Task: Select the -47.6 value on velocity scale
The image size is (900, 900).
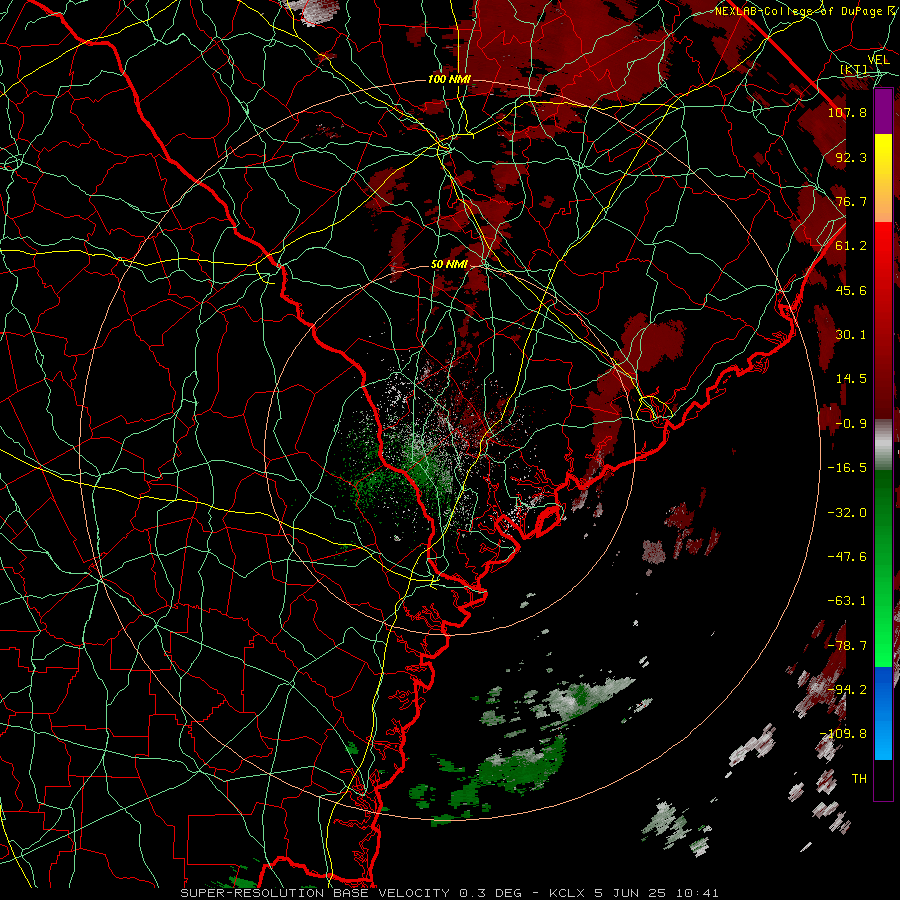Action: coord(847,557)
